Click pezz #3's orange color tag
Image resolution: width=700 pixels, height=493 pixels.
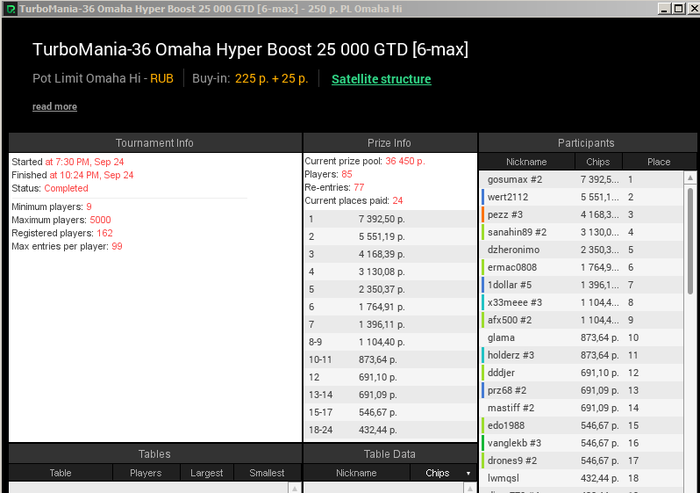pos(483,215)
